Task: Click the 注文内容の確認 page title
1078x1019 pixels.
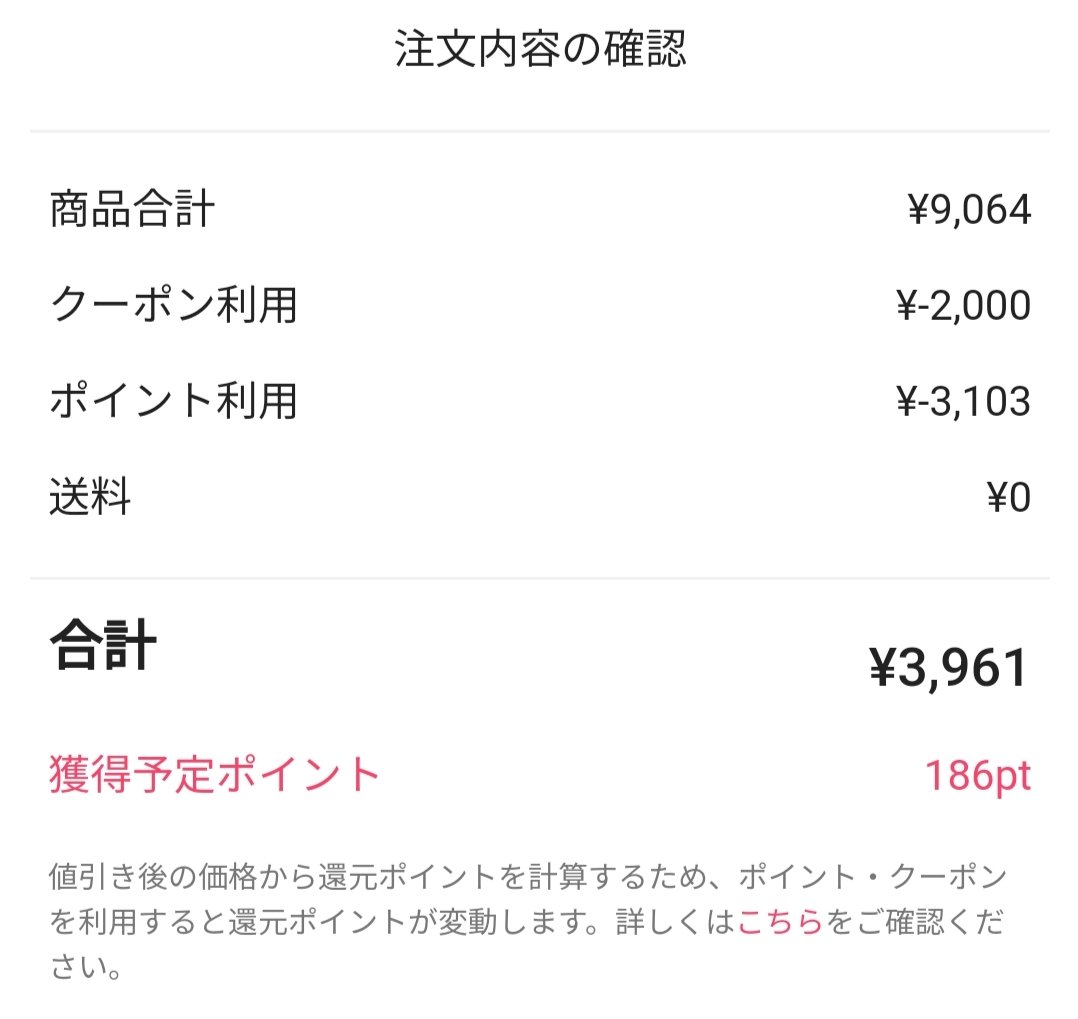Action: 540,50
